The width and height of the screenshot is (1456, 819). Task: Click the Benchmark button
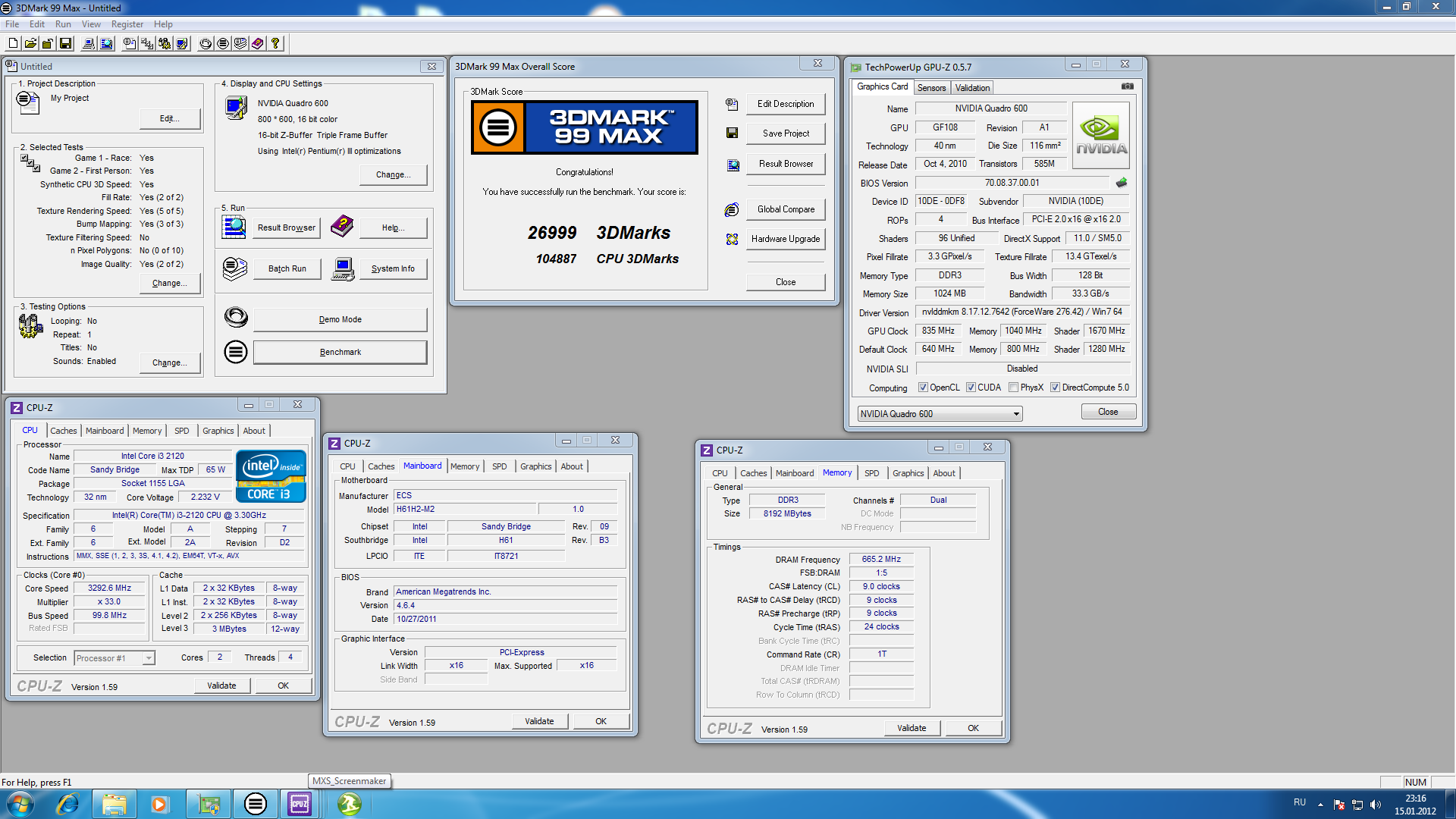[340, 353]
